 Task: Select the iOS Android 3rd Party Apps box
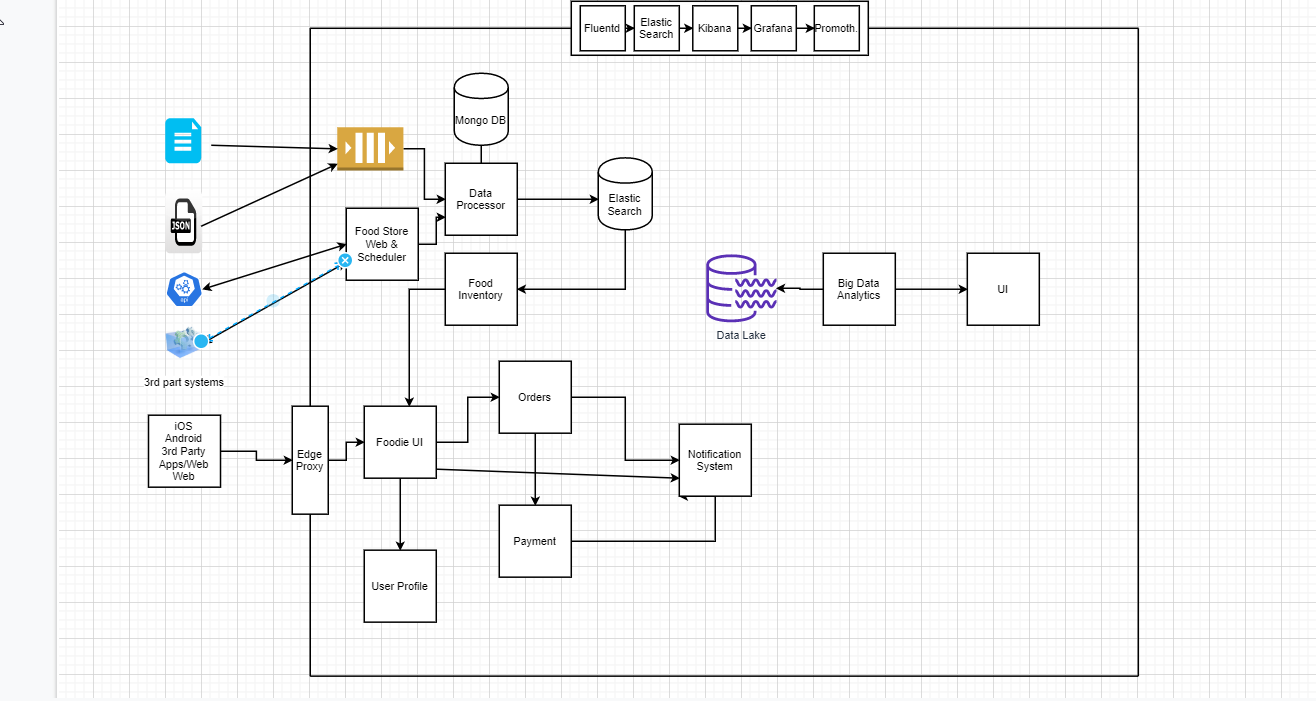[x=184, y=451]
